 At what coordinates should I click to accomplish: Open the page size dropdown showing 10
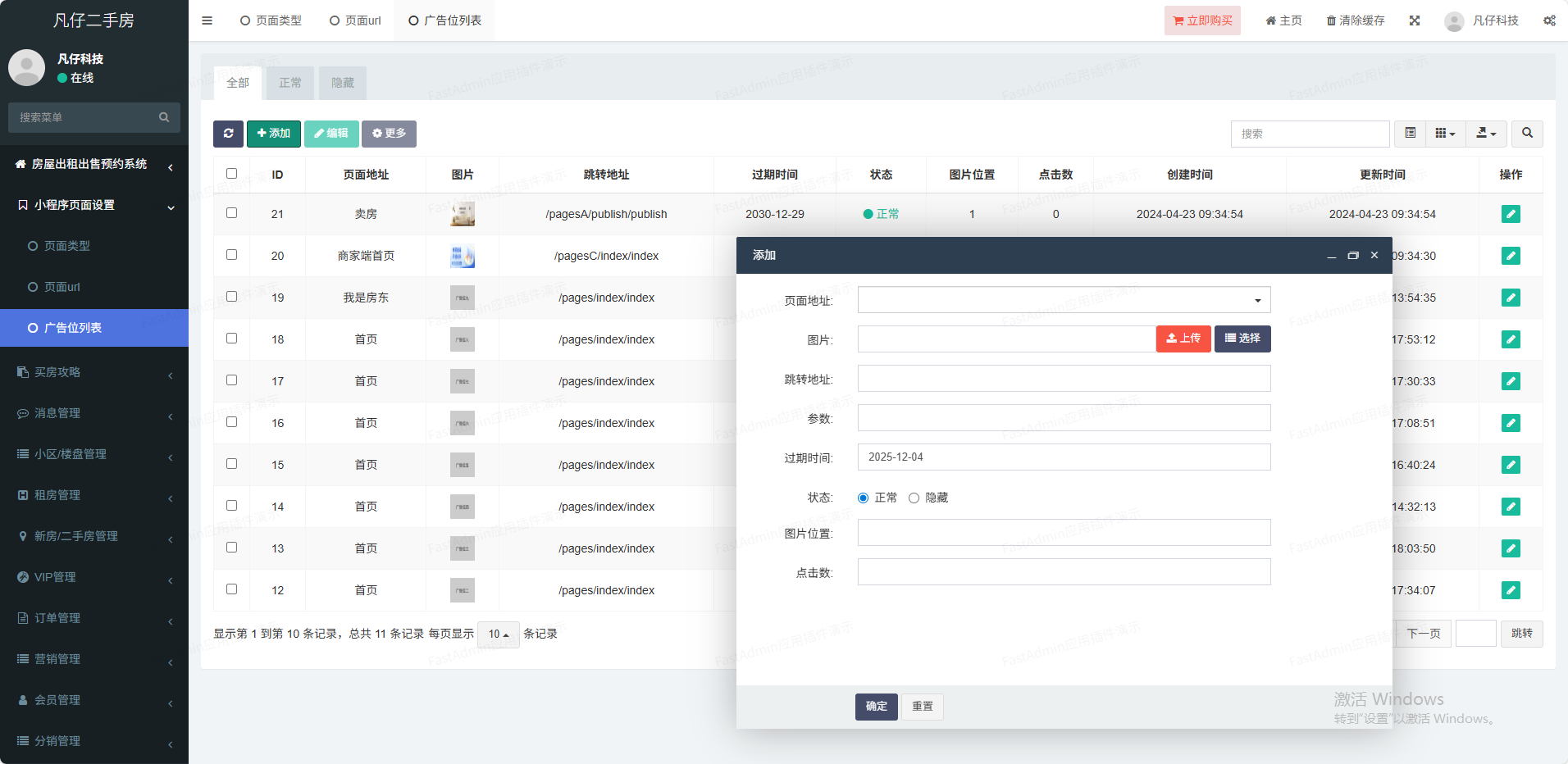[x=498, y=634]
